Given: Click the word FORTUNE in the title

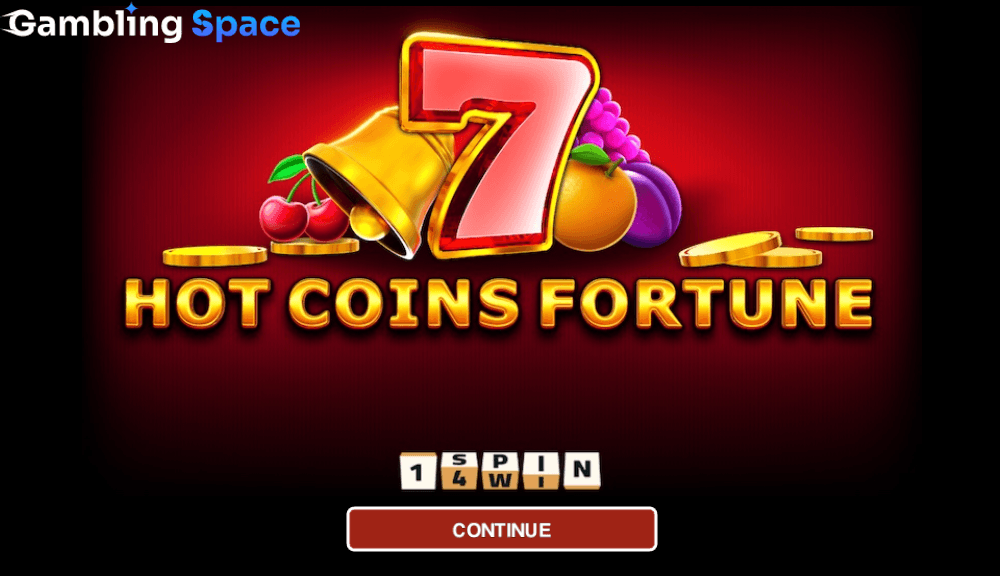Looking at the screenshot, I should 707,303.
